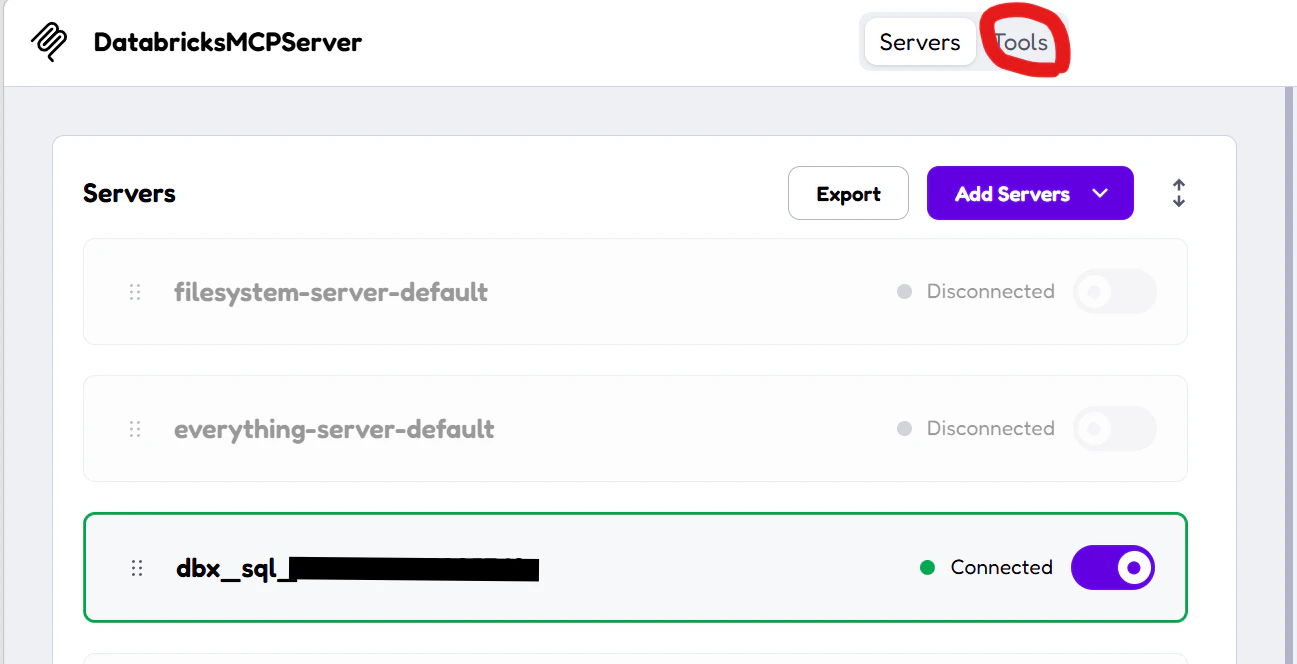Click the Servers section heading

pos(129,193)
